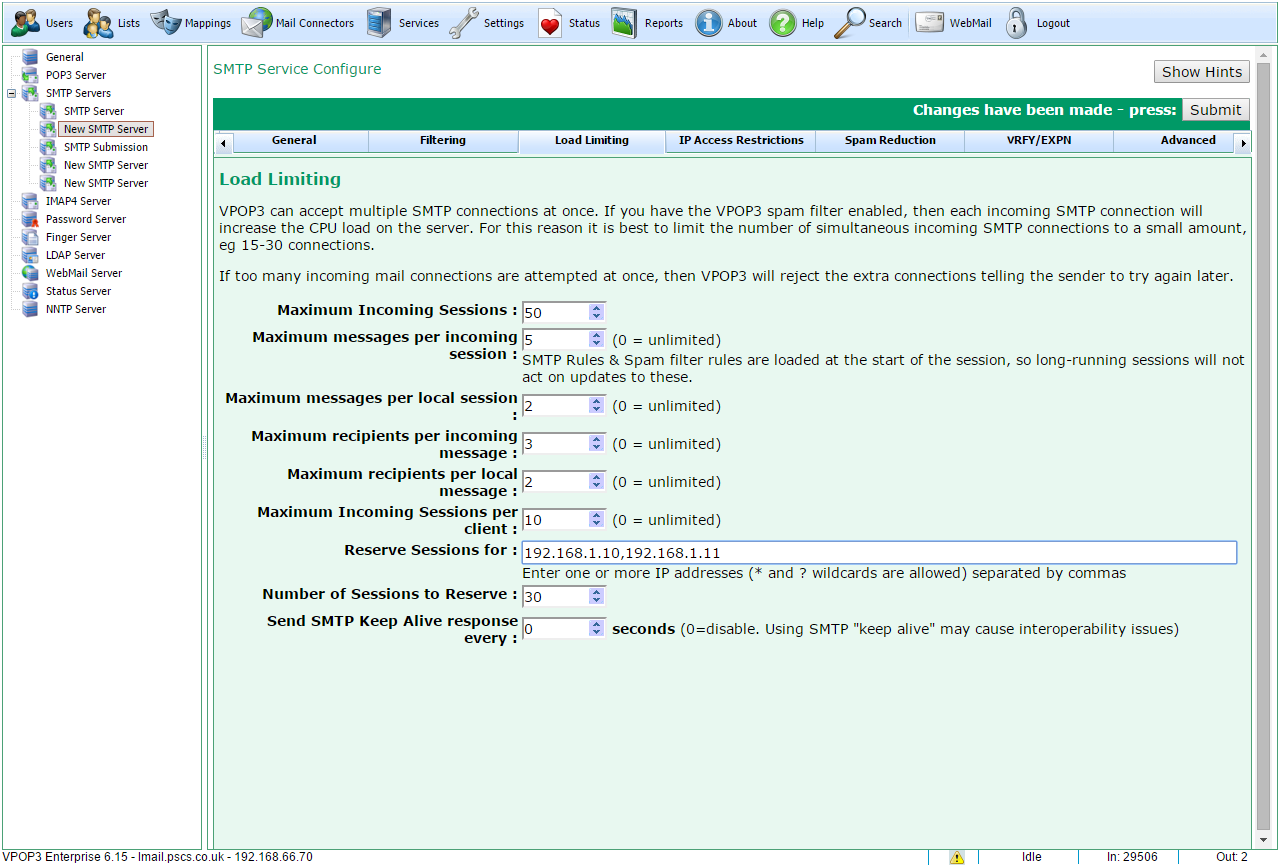Click Maximum Incoming Sessions per client spinner
This screenshot has width=1280, height=865.
(597, 519)
